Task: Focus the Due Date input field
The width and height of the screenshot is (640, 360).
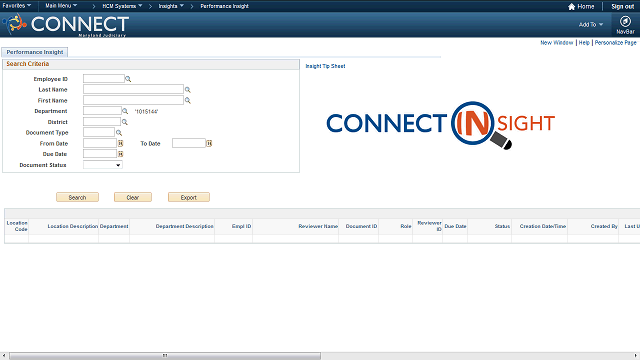Action: pos(100,154)
